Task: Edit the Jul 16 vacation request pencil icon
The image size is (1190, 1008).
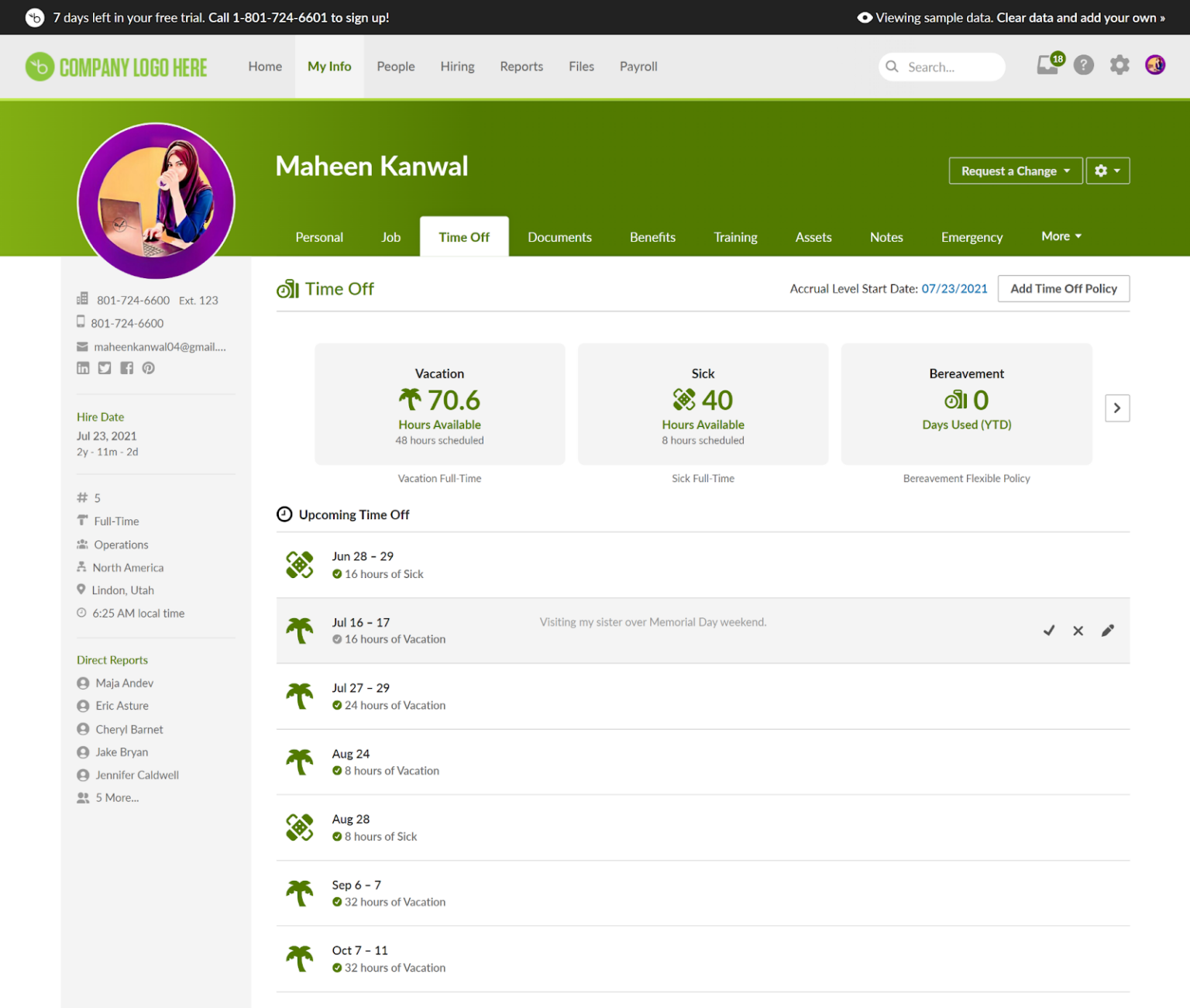Action: pyautogui.click(x=1107, y=631)
